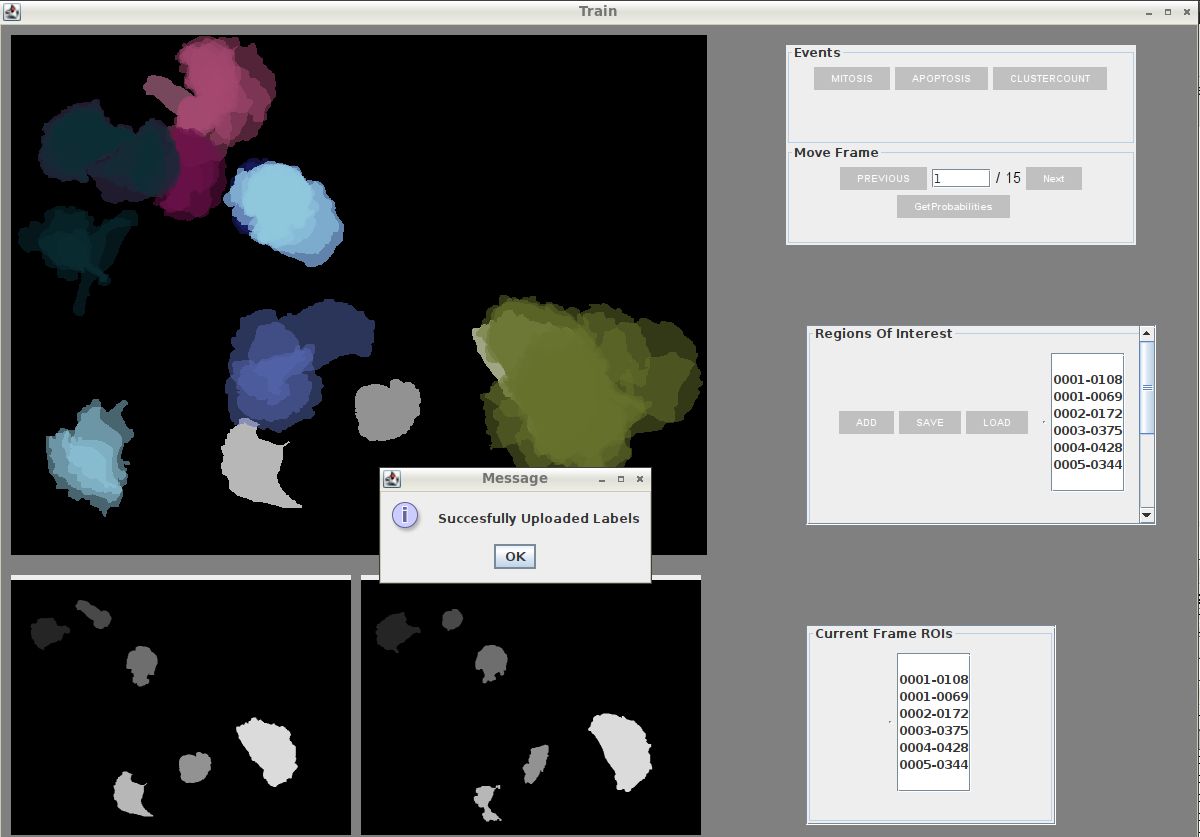Screen dimensions: 1200x837
Task: Select 0001-0069 in Regions Of Interest list
Action: tap(1088, 397)
